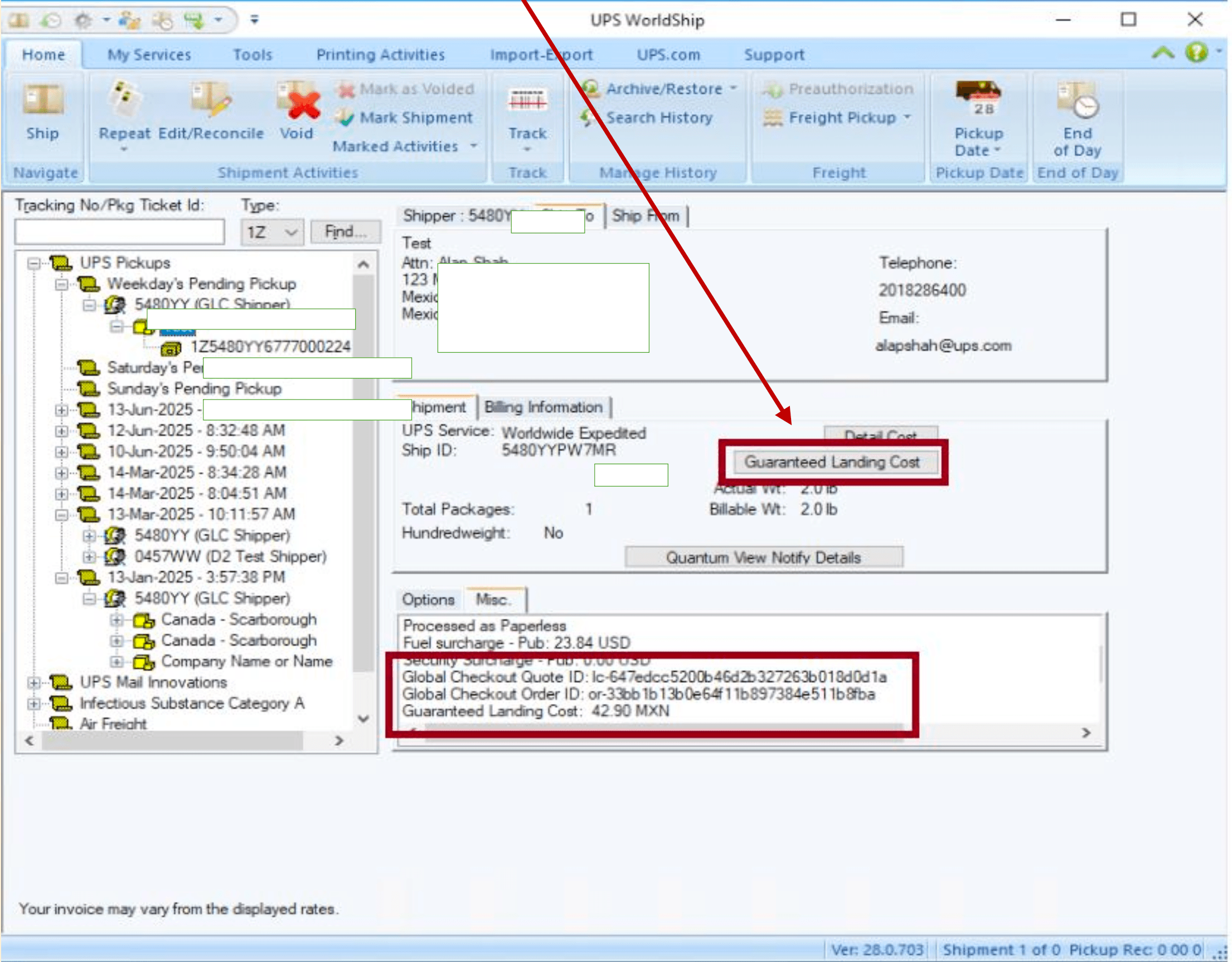This screenshot has width=1232, height=962.
Task: Collapse the UPS Pickups tree node
Action: point(34,263)
